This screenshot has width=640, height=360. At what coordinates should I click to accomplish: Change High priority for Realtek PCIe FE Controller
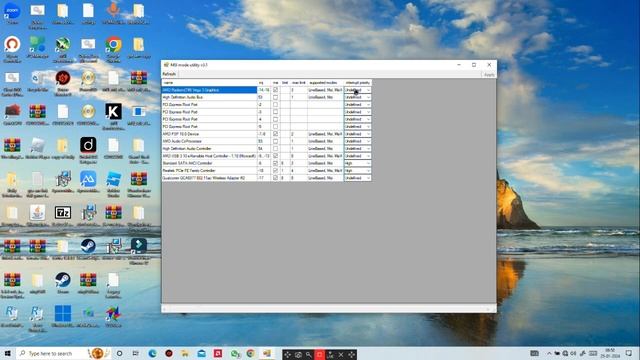pos(358,171)
